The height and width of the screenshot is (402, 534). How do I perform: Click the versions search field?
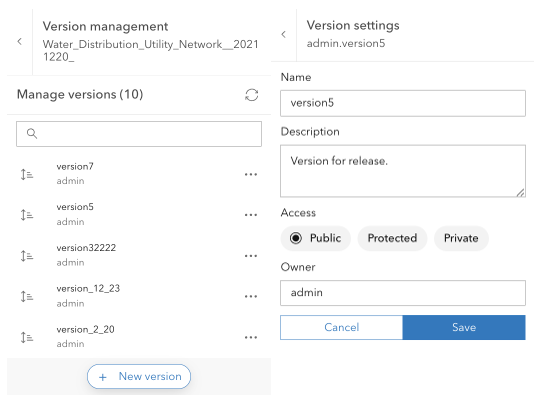pyautogui.click(x=139, y=134)
